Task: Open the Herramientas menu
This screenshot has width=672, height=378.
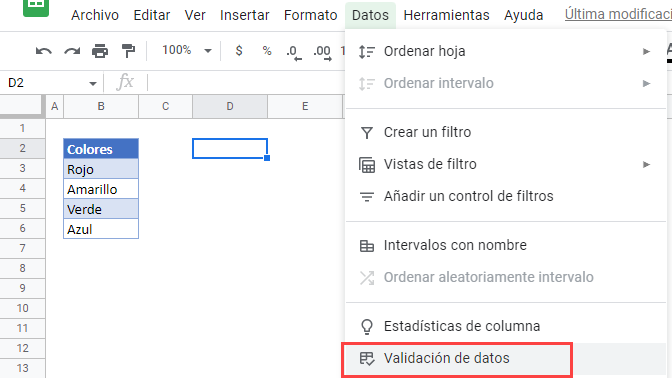Action: tap(447, 15)
